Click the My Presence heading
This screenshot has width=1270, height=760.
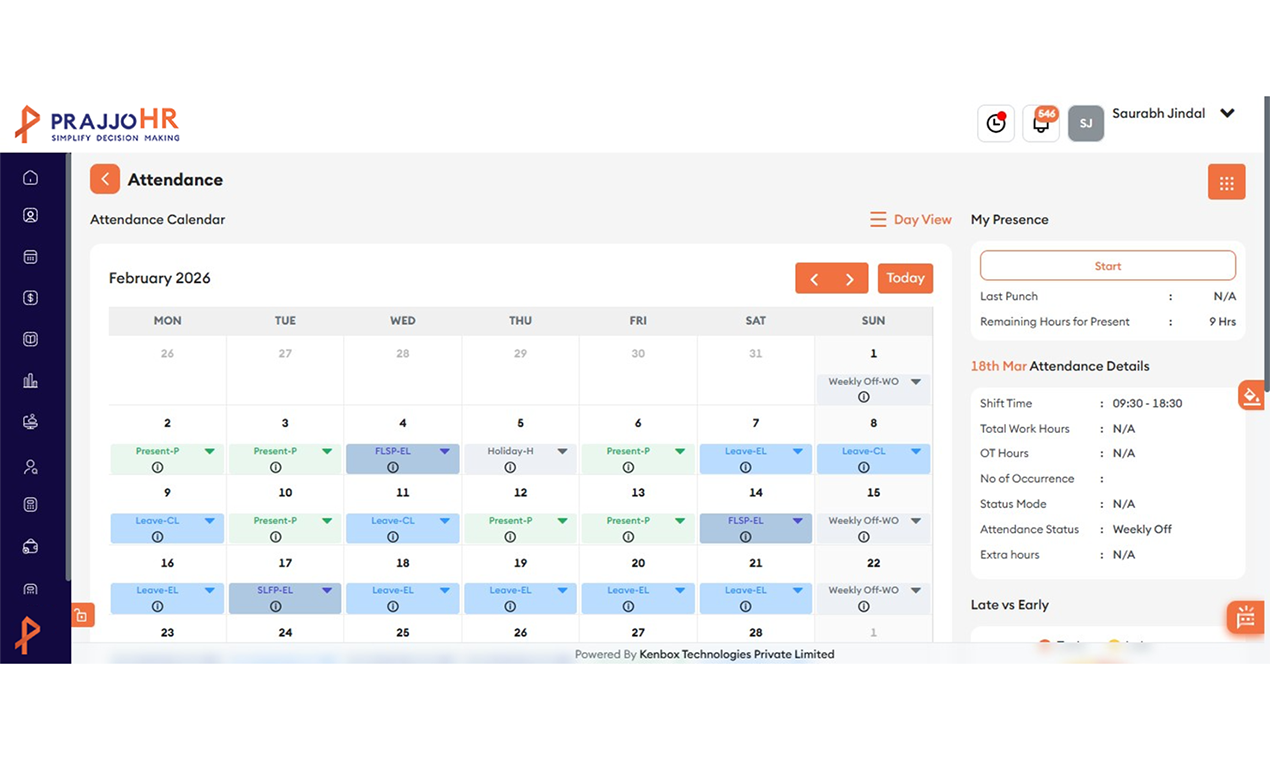[1010, 220]
